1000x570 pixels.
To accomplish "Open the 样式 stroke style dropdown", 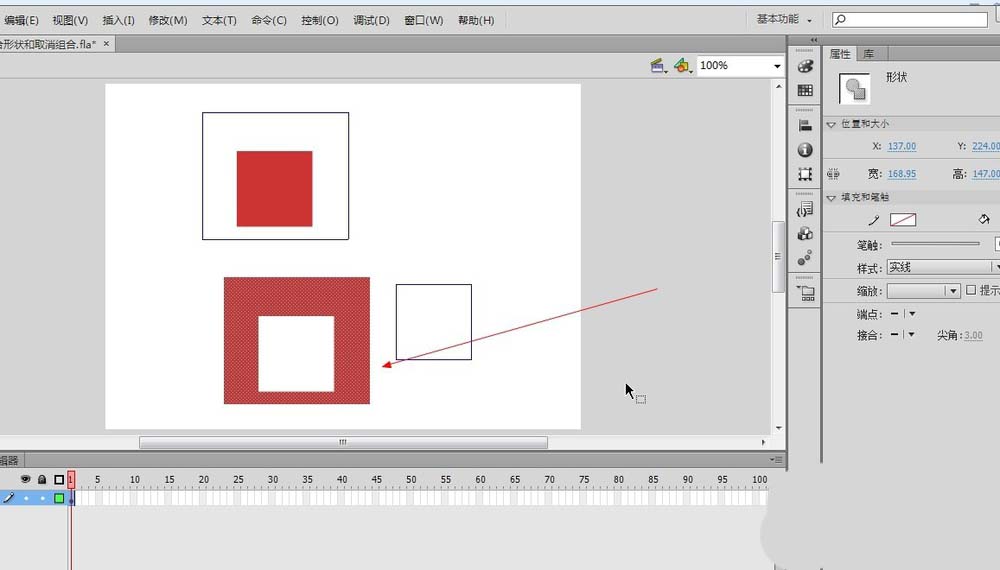I will 943,267.
